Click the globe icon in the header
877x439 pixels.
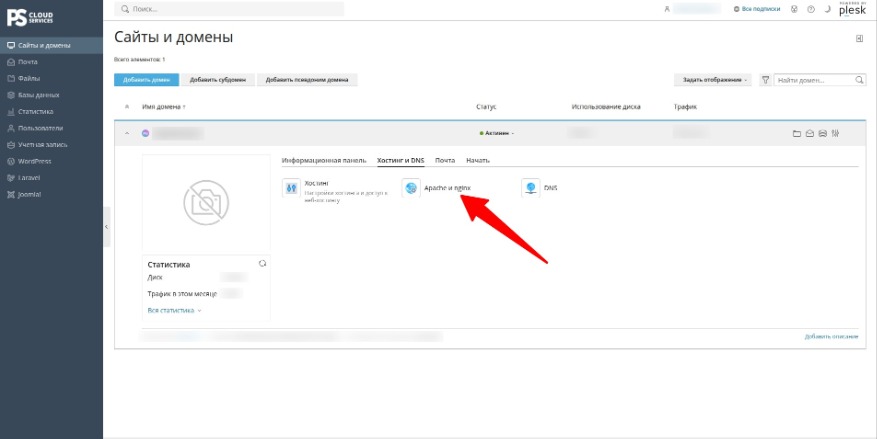tap(794, 10)
